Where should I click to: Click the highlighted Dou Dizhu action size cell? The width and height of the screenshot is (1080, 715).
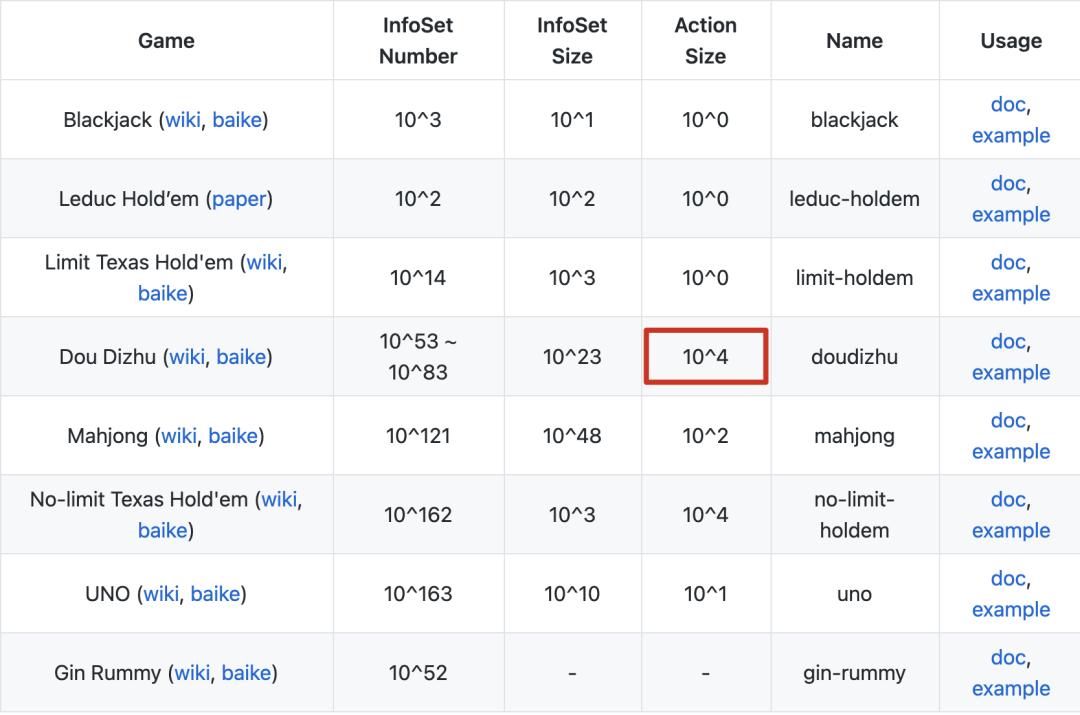click(705, 357)
